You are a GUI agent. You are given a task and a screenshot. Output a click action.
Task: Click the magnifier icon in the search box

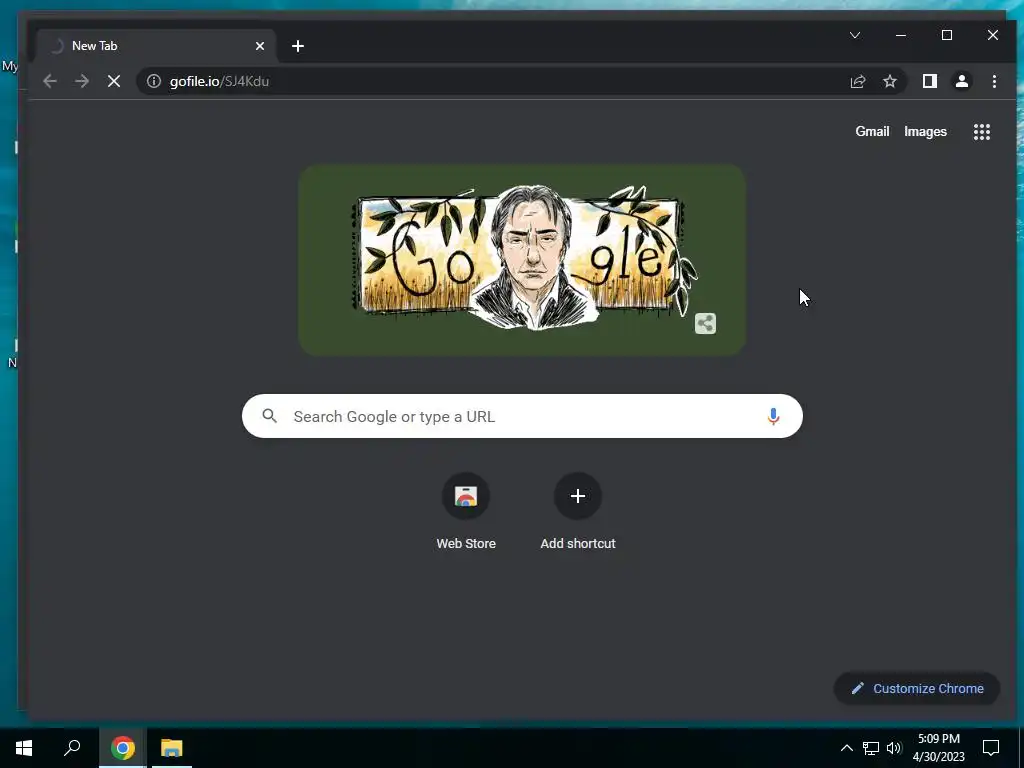[270, 416]
